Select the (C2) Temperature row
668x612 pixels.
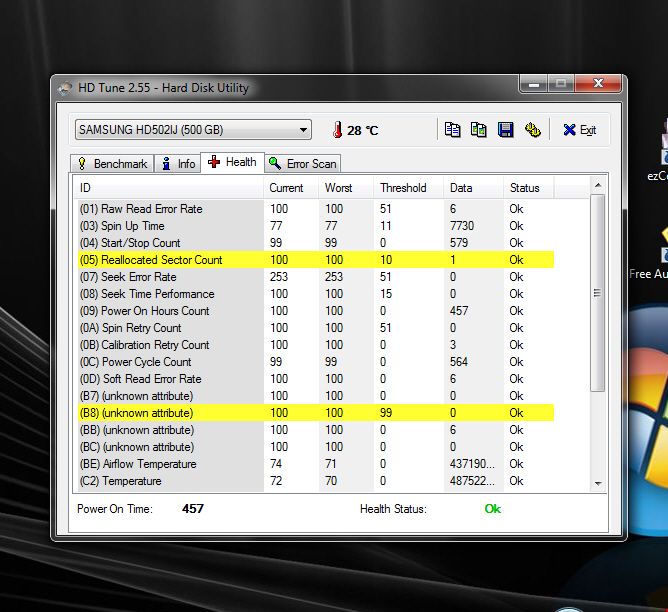pos(316,481)
